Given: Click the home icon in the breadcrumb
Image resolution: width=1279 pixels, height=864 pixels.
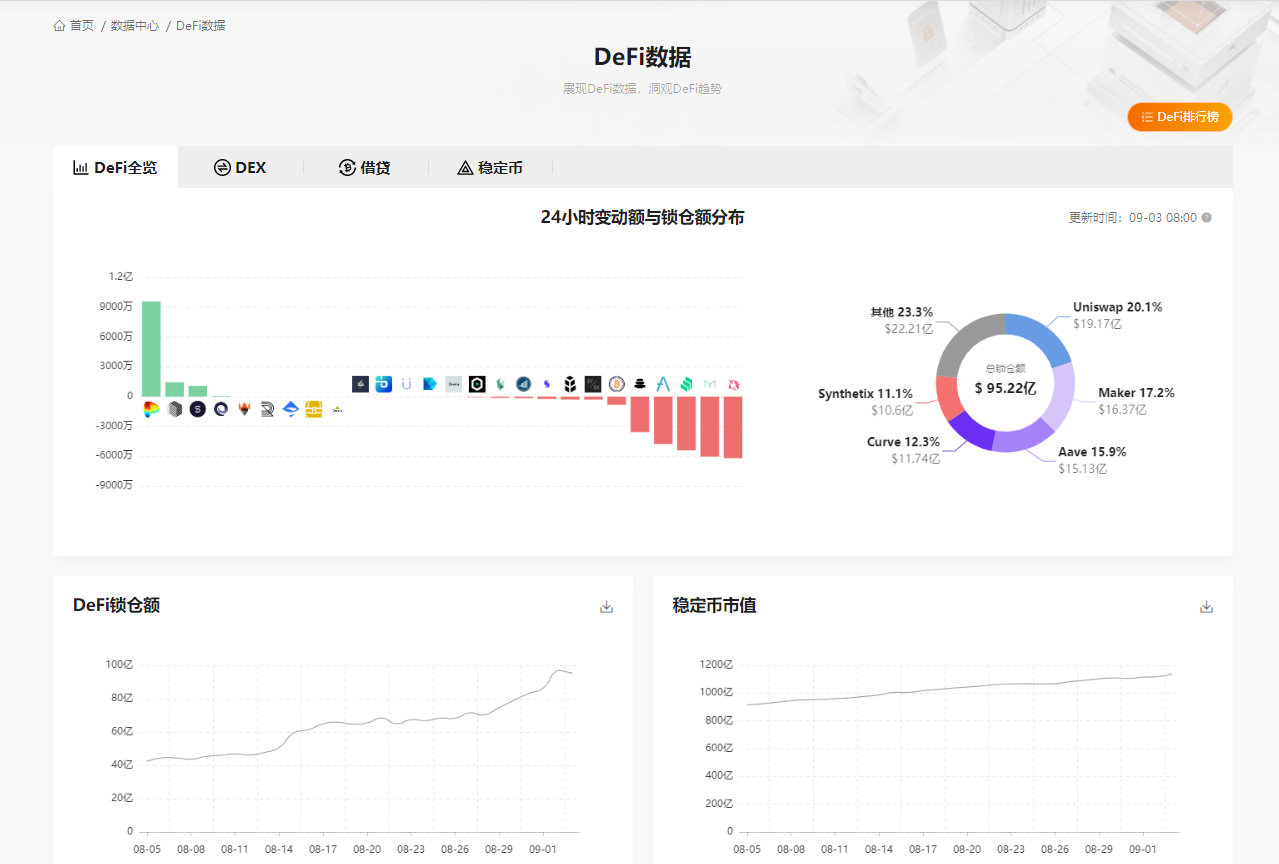Looking at the screenshot, I should [x=58, y=25].
